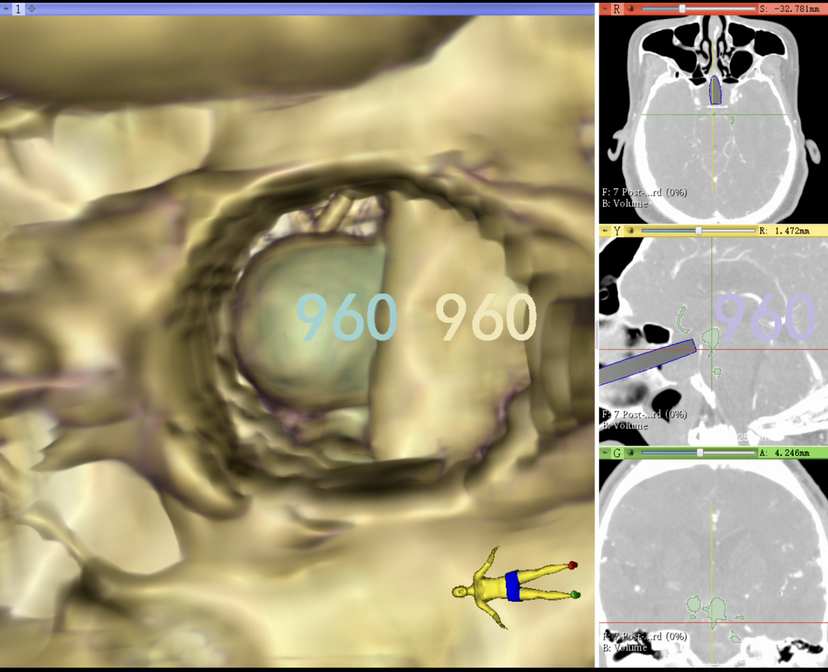Image resolution: width=828 pixels, height=672 pixels.
Task: Click the R label of the red slice view
Action: click(x=617, y=8)
